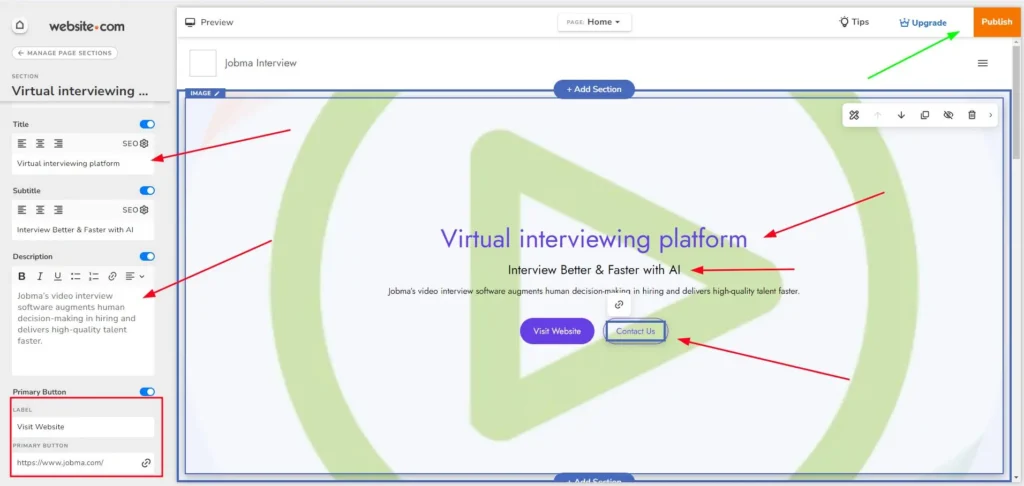Align the Title text left
This screenshot has width=1024, height=486.
(x=22, y=144)
